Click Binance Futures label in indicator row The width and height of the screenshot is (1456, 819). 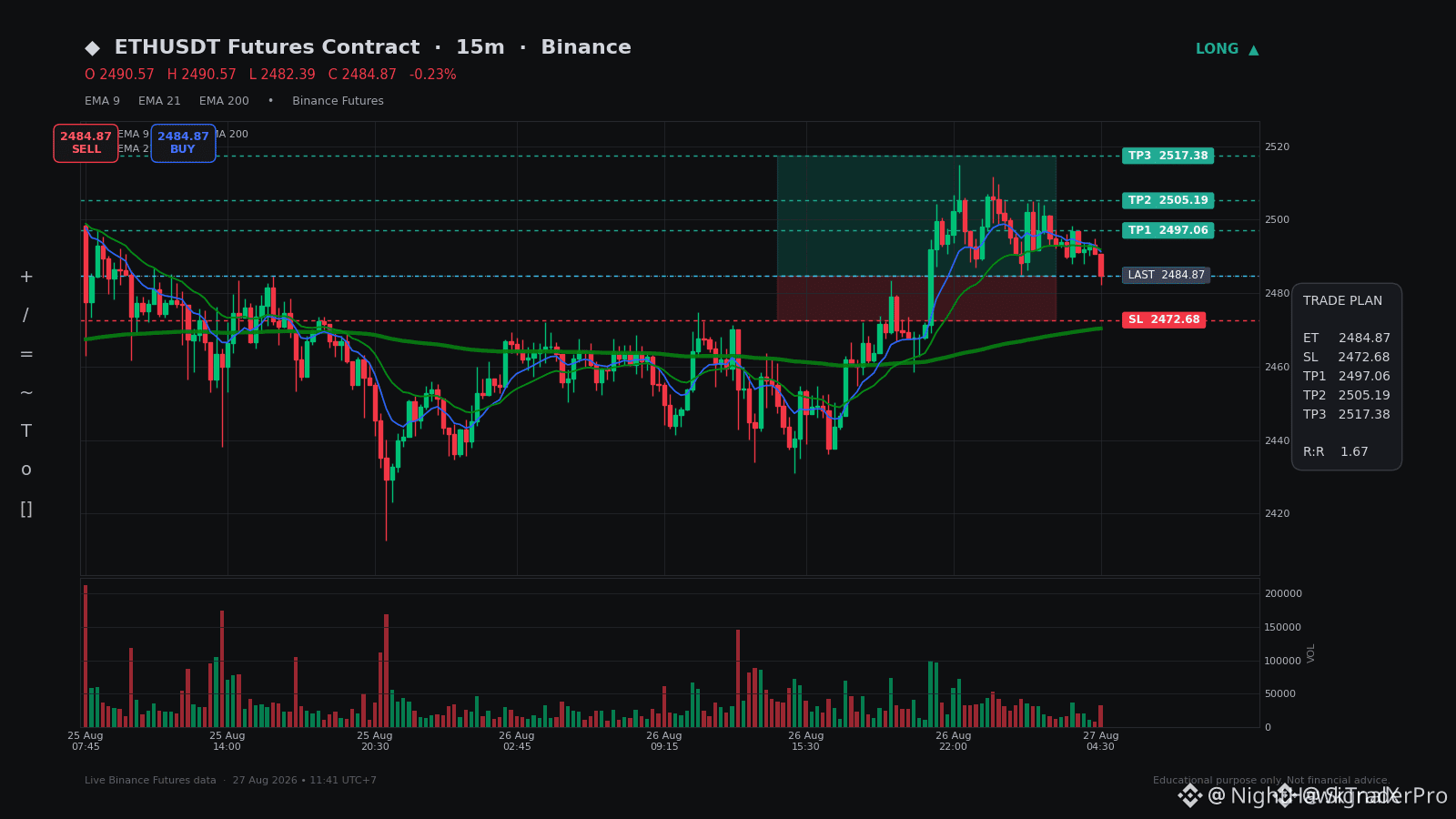tap(338, 101)
